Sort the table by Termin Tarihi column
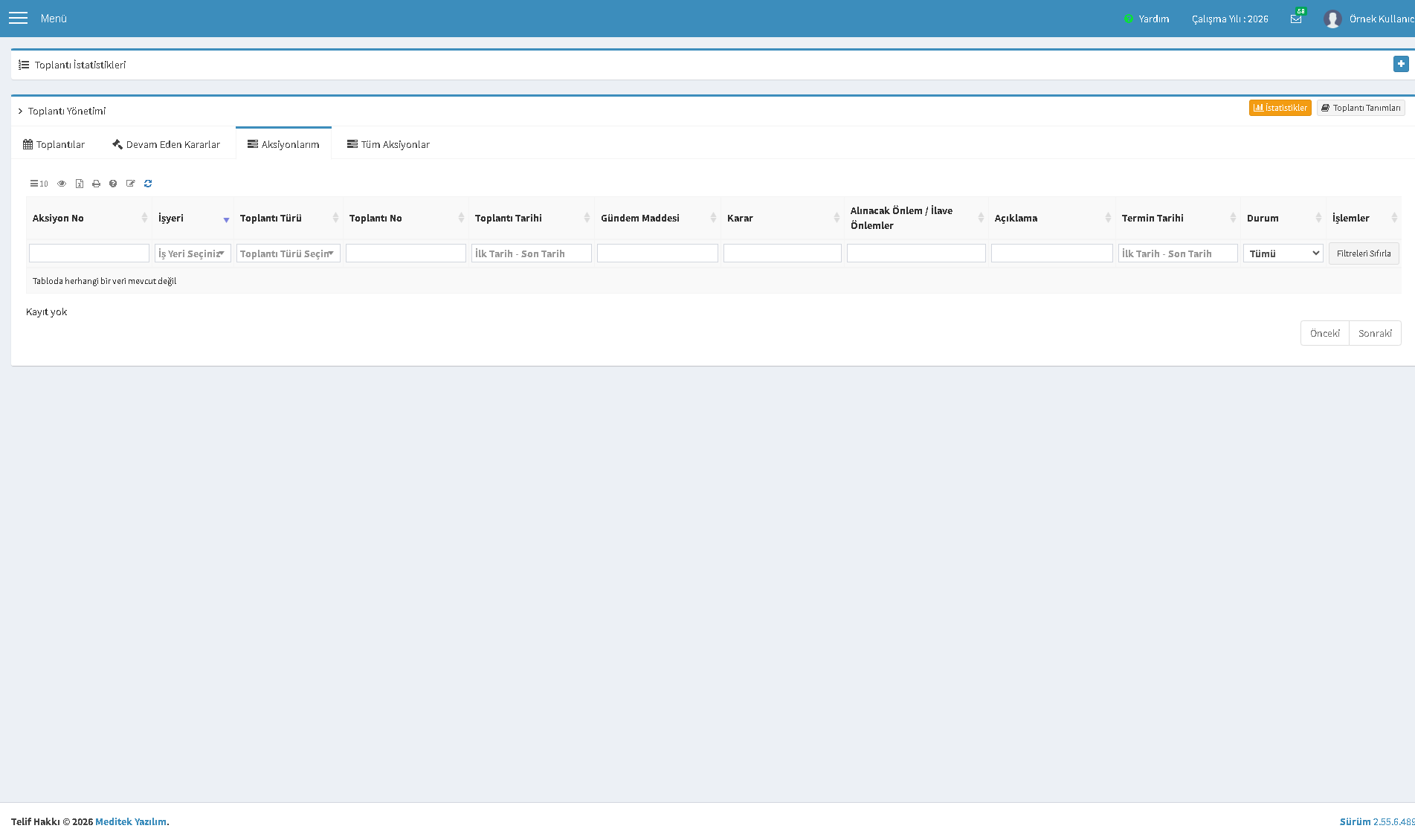1415x840 pixels. point(1178,218)
